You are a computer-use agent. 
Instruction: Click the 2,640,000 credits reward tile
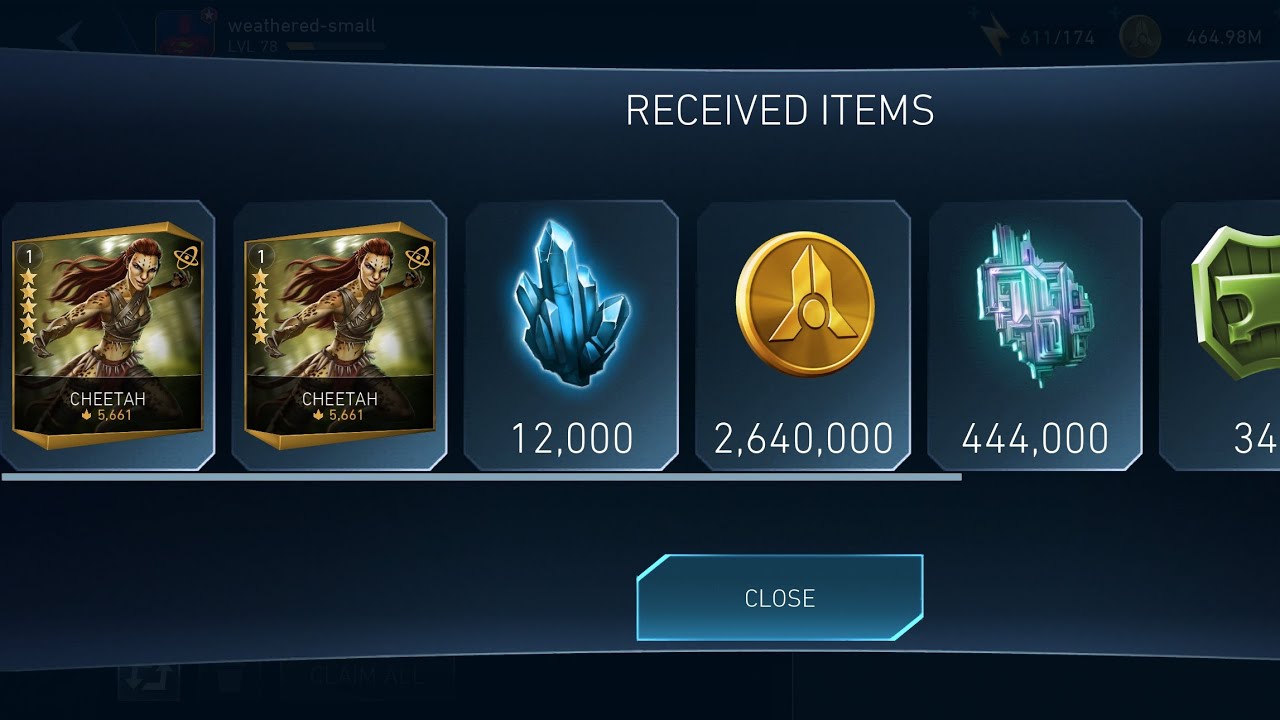[804, 336]
